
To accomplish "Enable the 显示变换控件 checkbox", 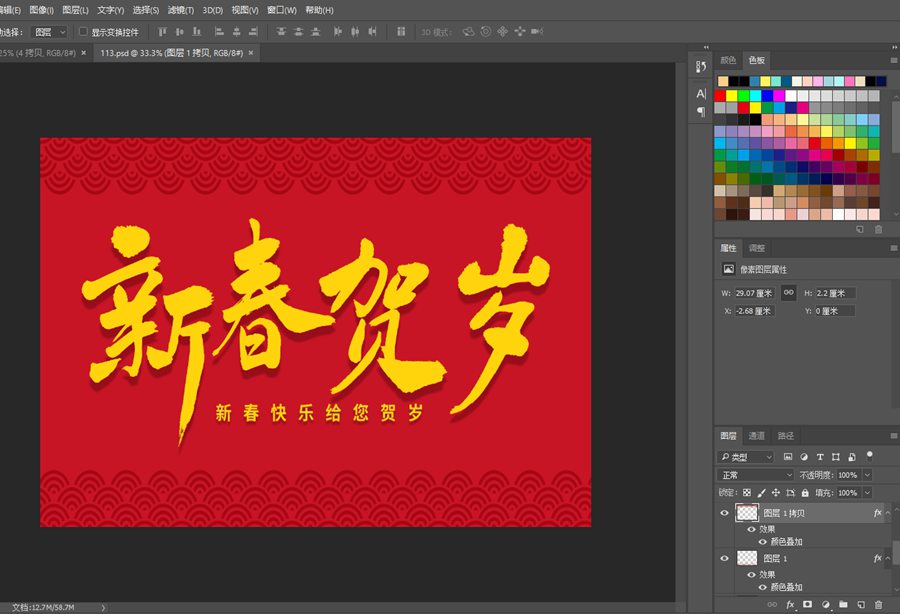I will click(83, 32).
